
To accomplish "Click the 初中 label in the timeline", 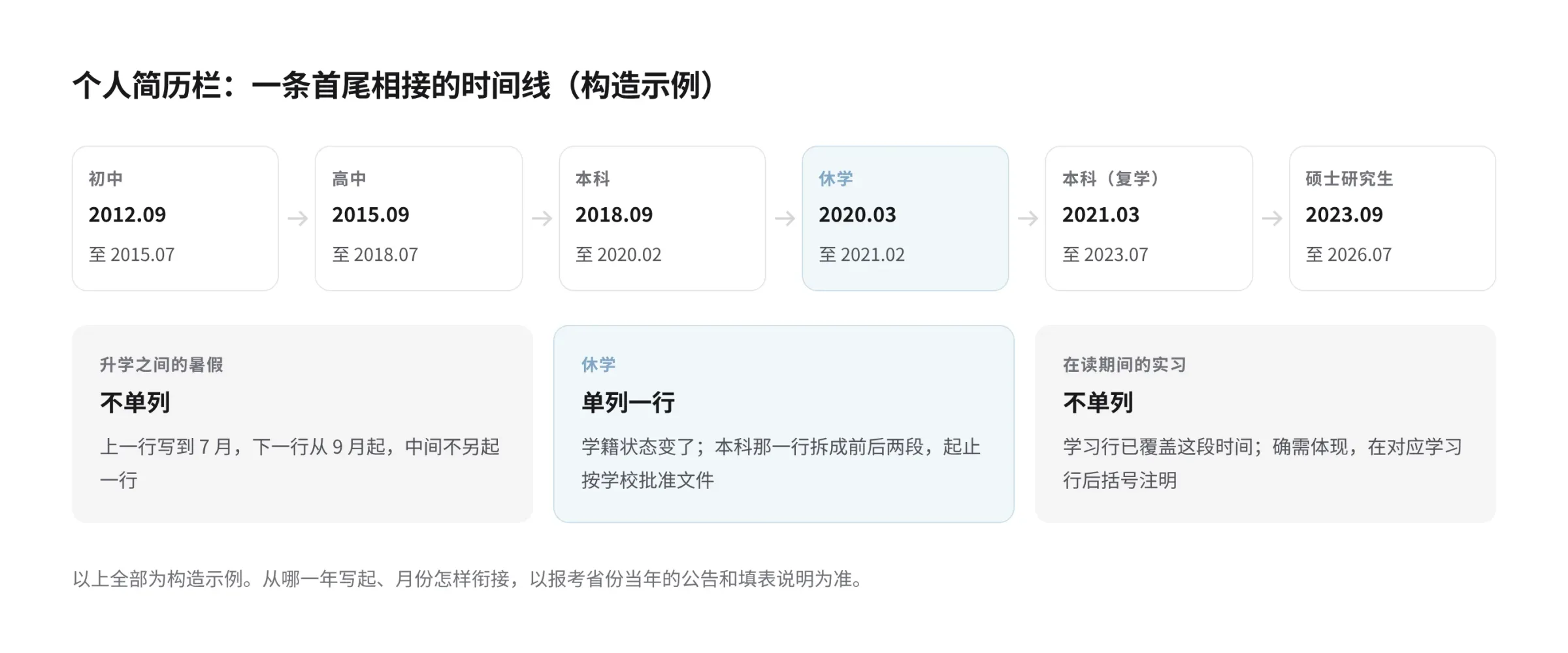I will [x=106, y=178].
